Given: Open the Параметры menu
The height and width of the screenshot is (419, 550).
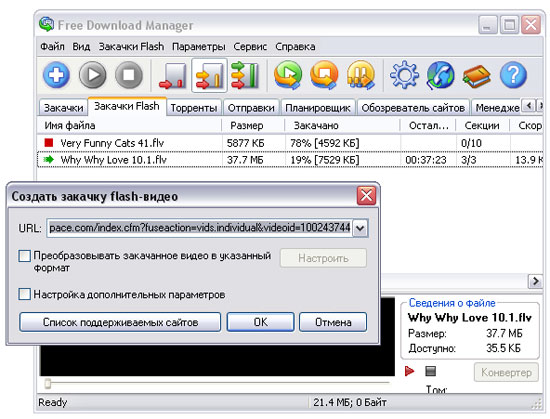Looking at the screenshot, I should [199, 46].
